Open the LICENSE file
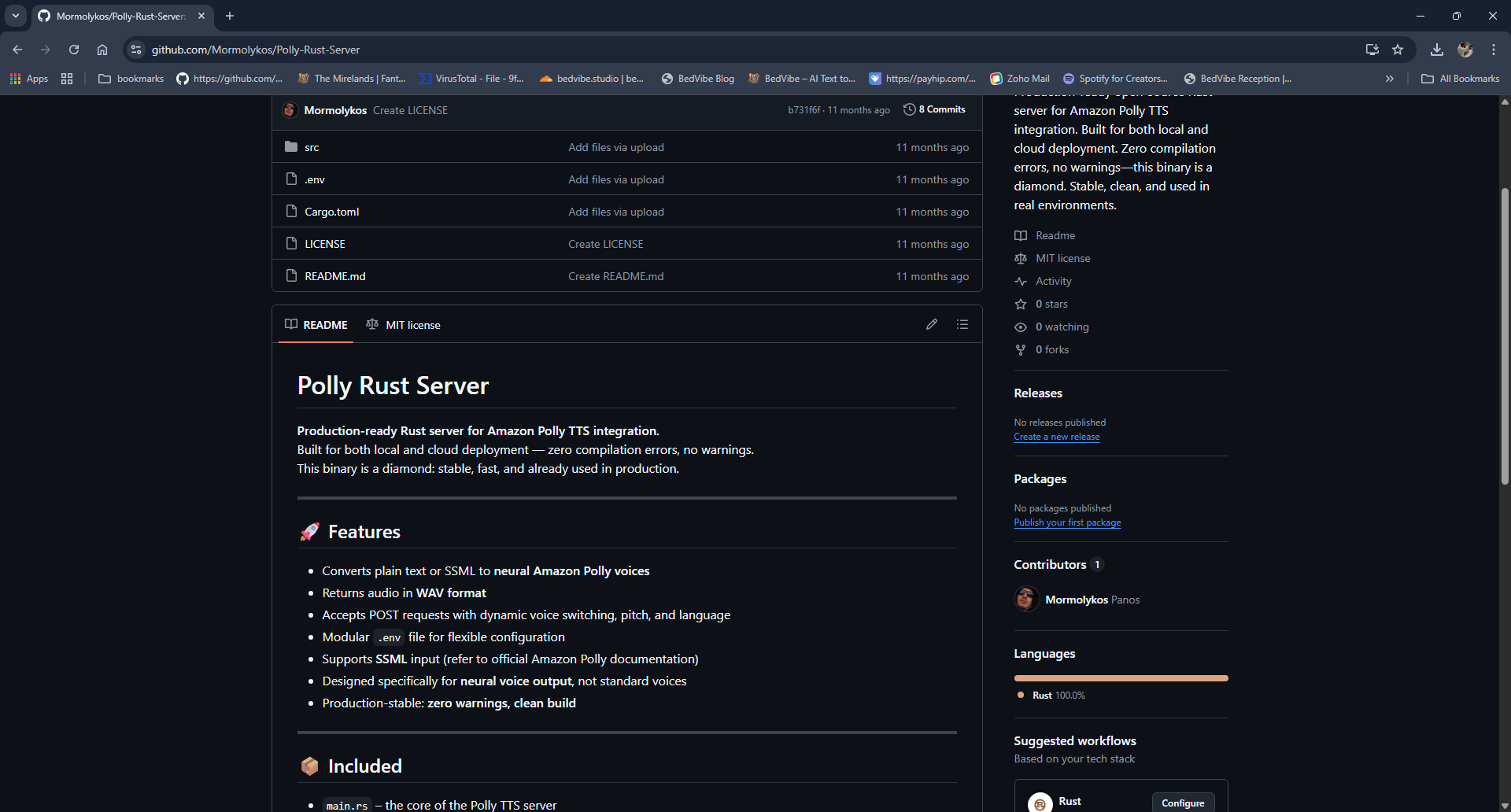This screenshot has width=1511, height=812. (325, 244)
